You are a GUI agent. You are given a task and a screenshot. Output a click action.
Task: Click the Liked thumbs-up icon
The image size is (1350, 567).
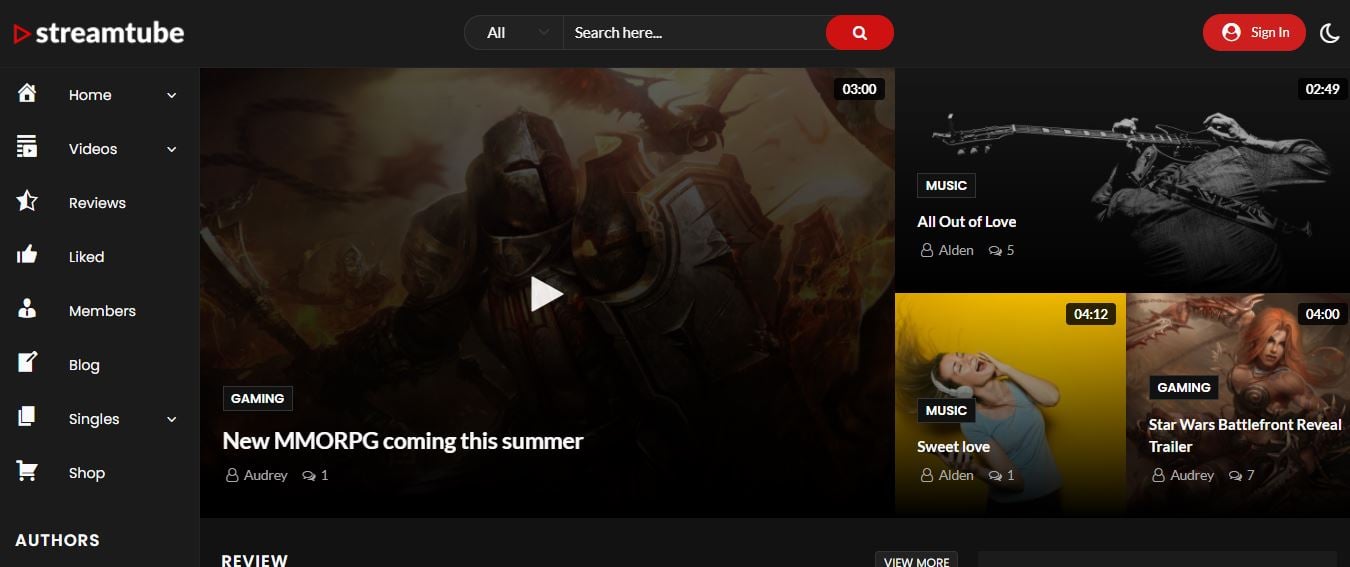(27, 256)
